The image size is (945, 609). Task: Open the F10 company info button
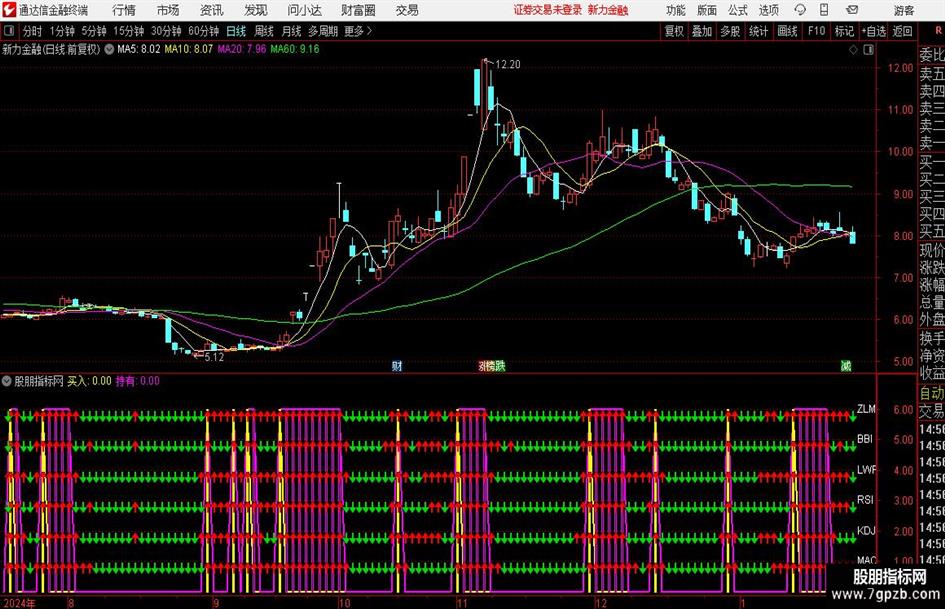[x=817, y=31]
